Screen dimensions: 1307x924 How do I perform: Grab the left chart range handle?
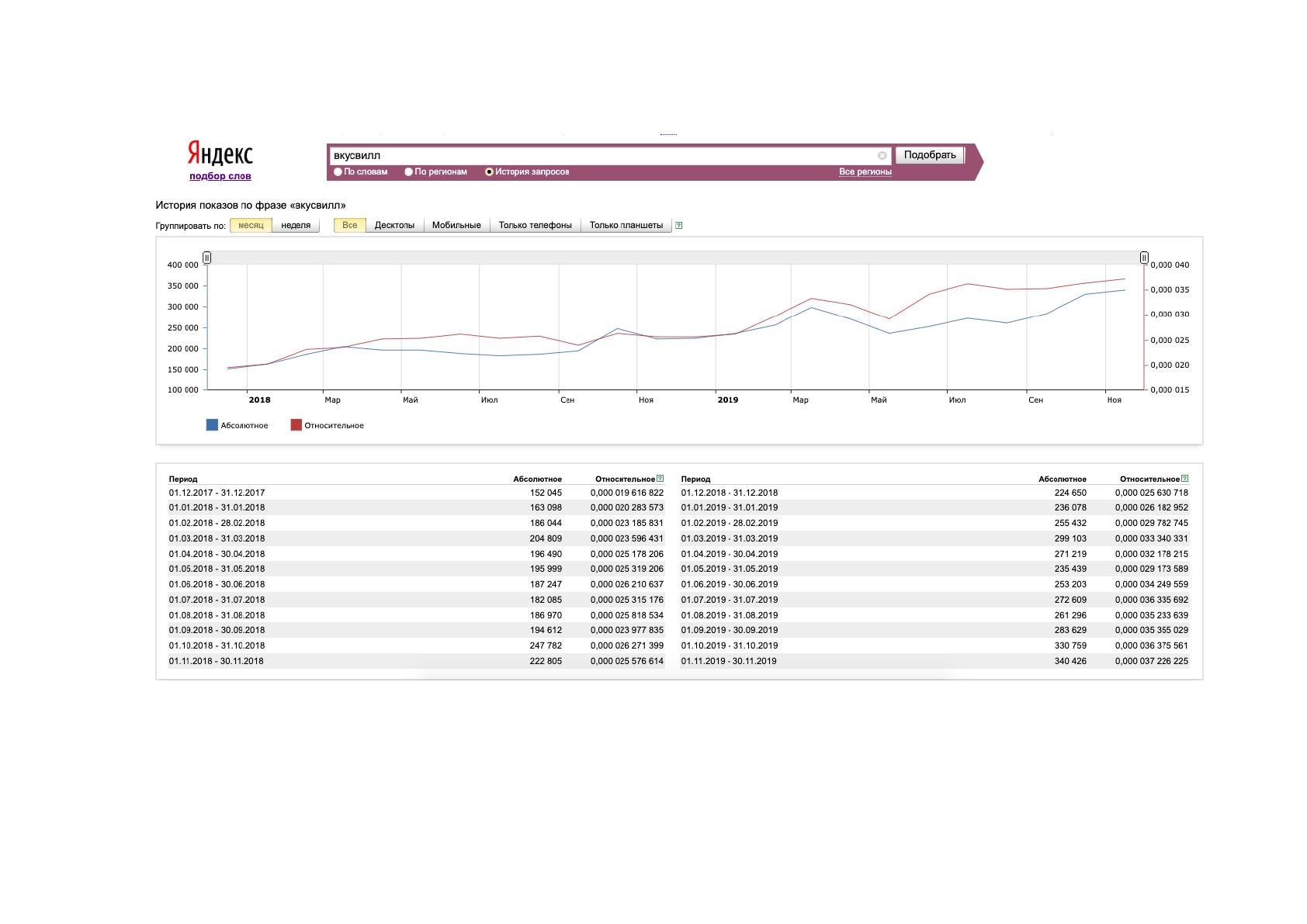coord(206,258)
